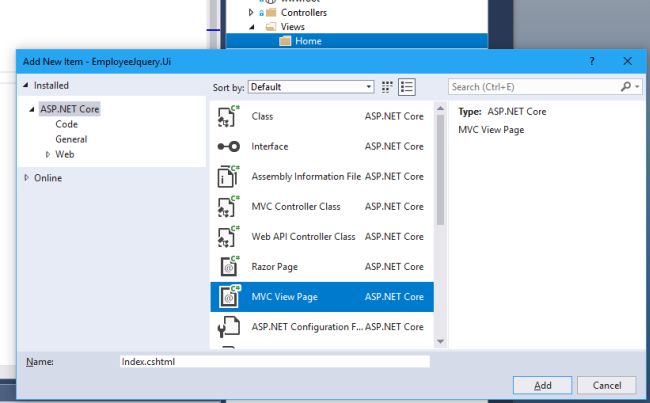Screen dimensions: 650x403
Task: Open the Sort by Default dropdown
Action: pyautogui.click(x=311, y=87)
